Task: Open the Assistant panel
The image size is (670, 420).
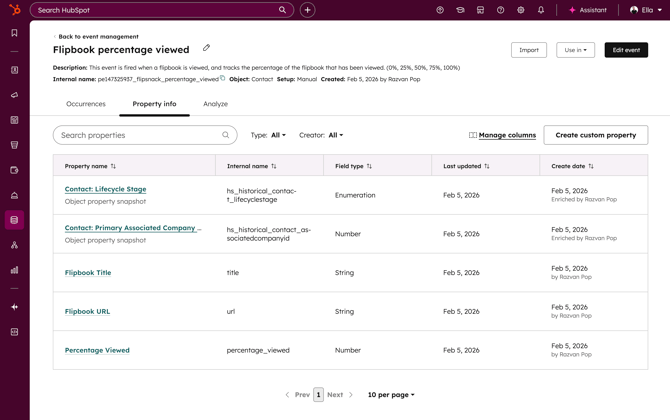Action: click(x=588, y=10)
